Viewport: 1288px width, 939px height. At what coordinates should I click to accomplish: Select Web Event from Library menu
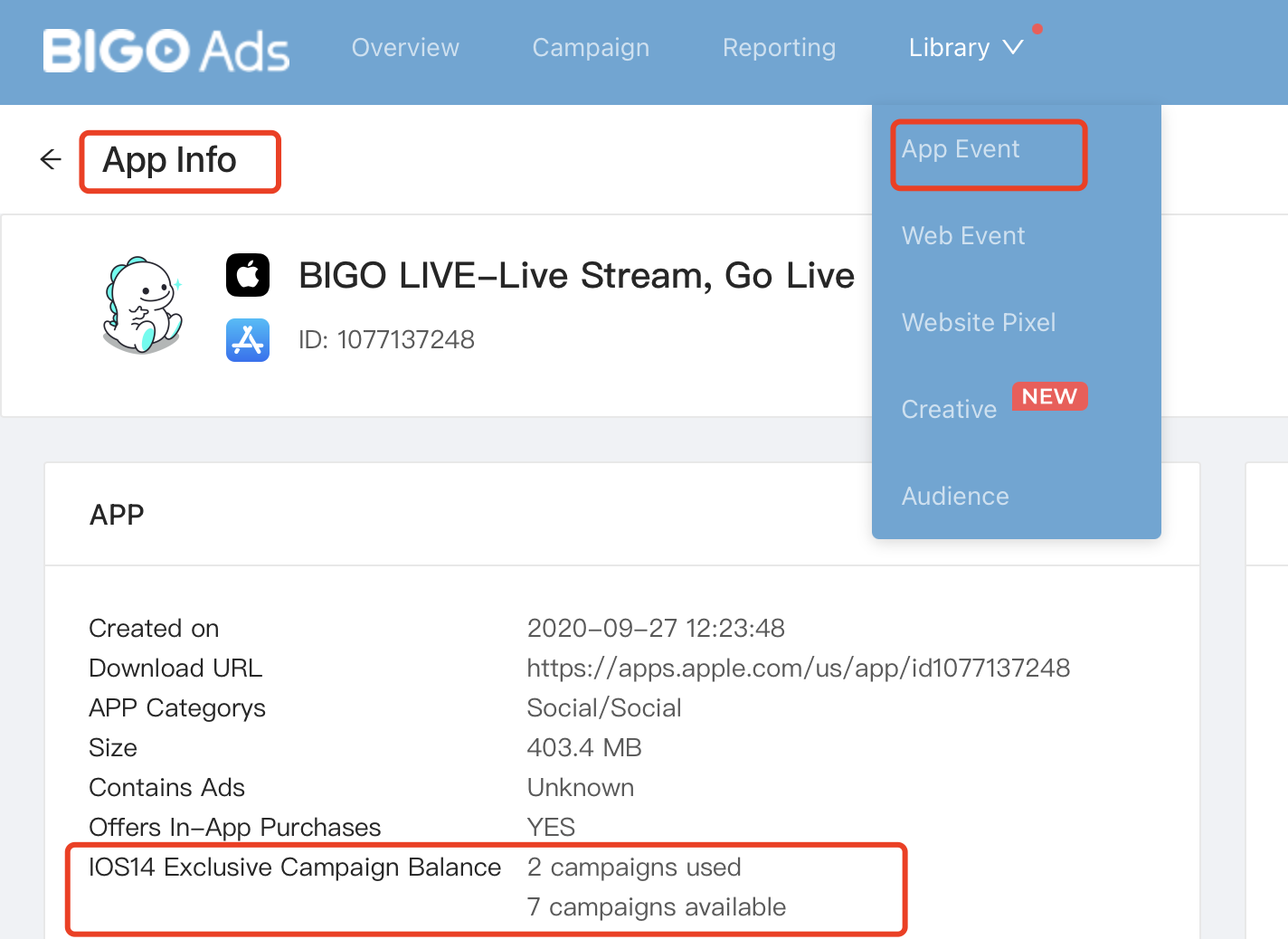pyautogui.click(x=963, y=236)
